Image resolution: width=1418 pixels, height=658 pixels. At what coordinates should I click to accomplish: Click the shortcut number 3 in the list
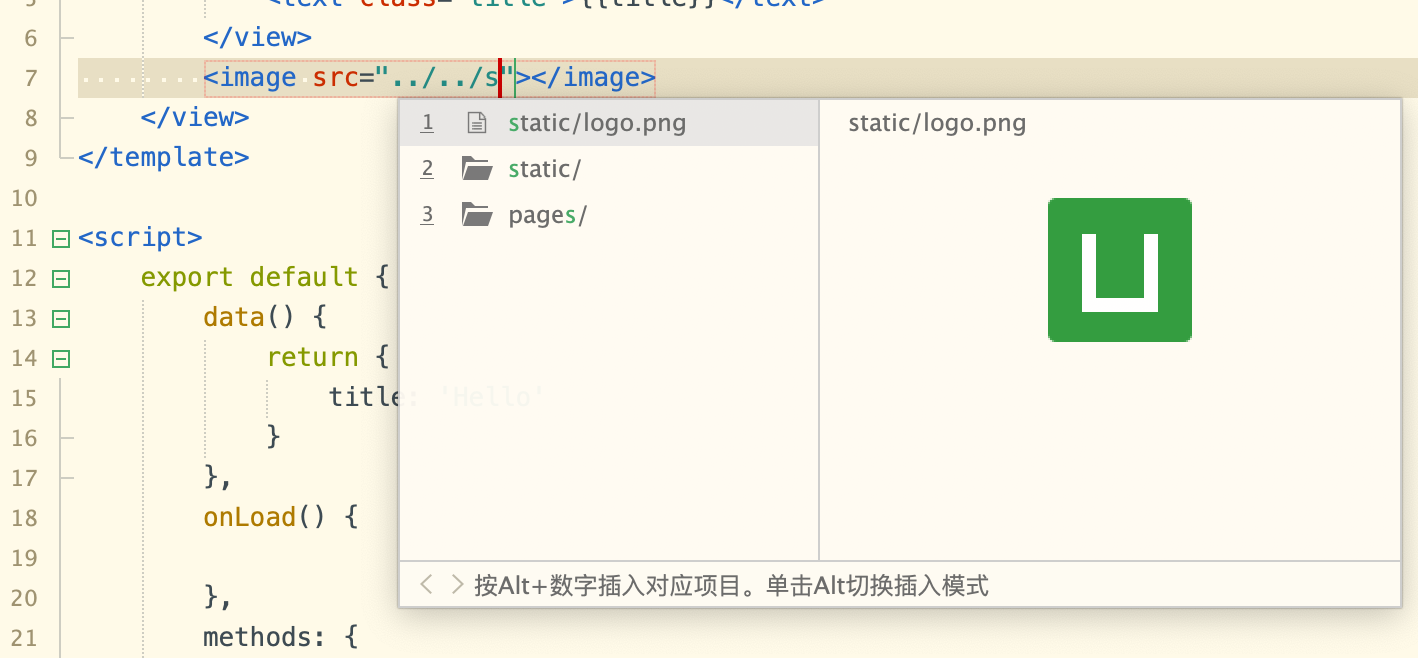click(428, 214)
